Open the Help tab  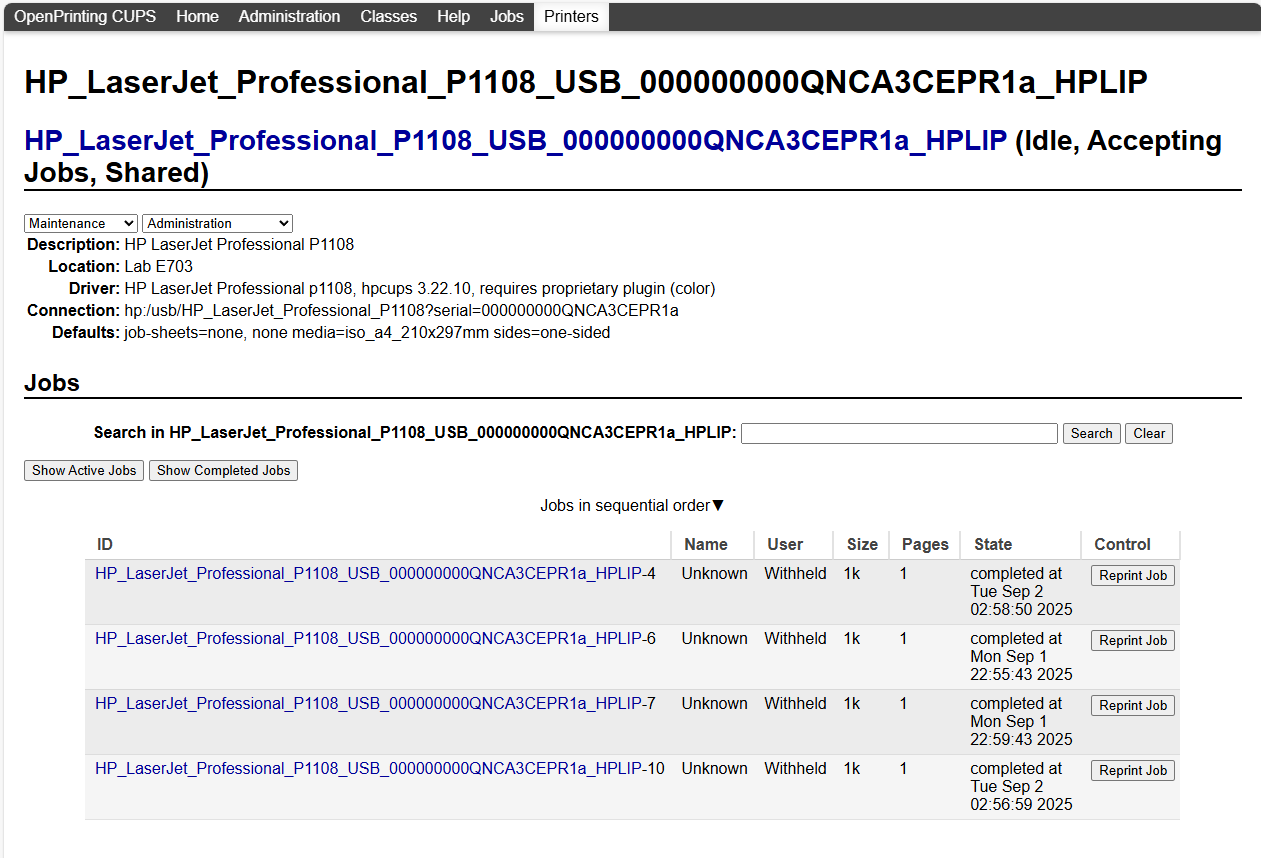point(453,17)
